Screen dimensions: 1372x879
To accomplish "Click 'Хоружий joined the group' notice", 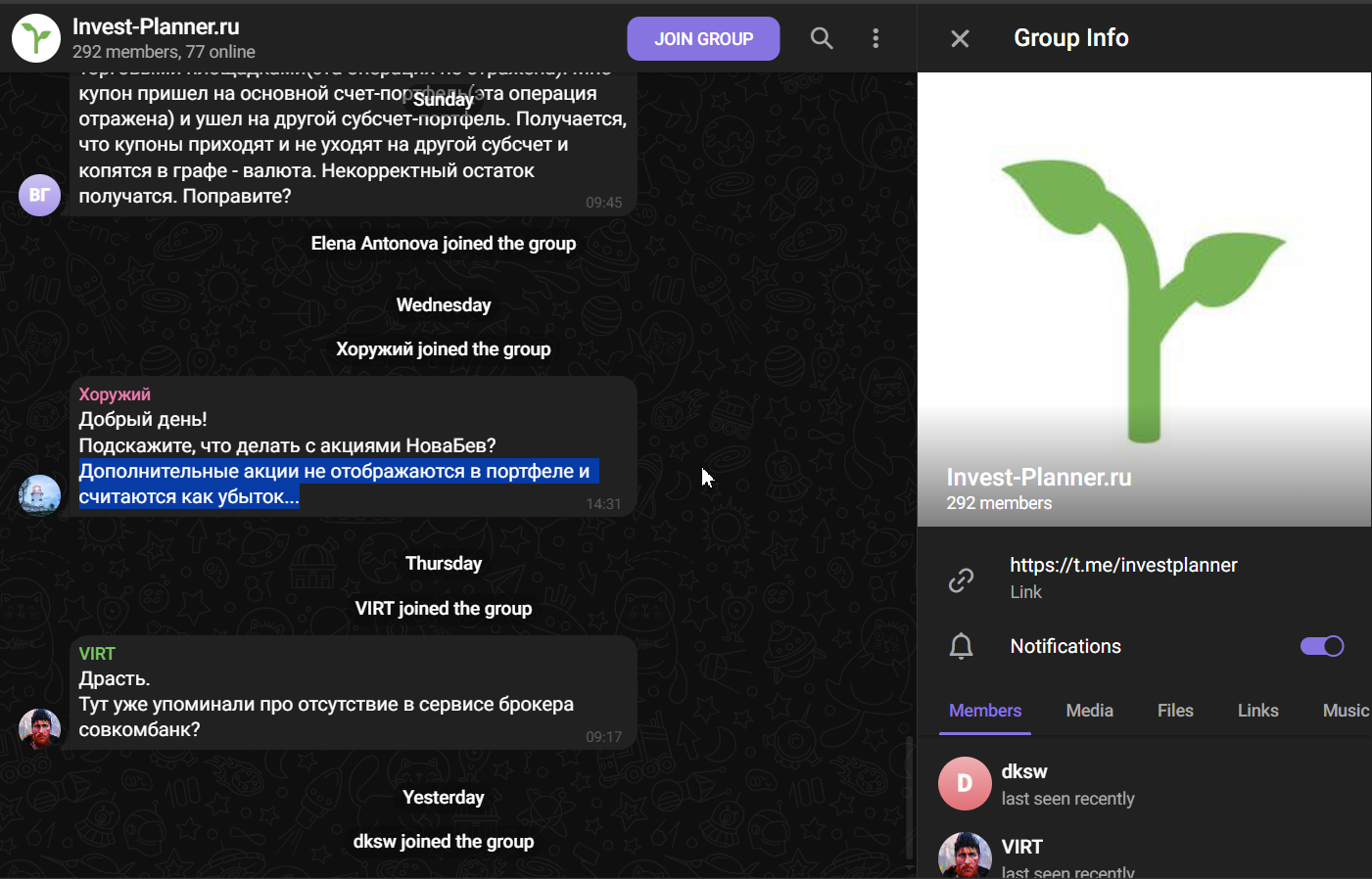I will pos(444,349).
